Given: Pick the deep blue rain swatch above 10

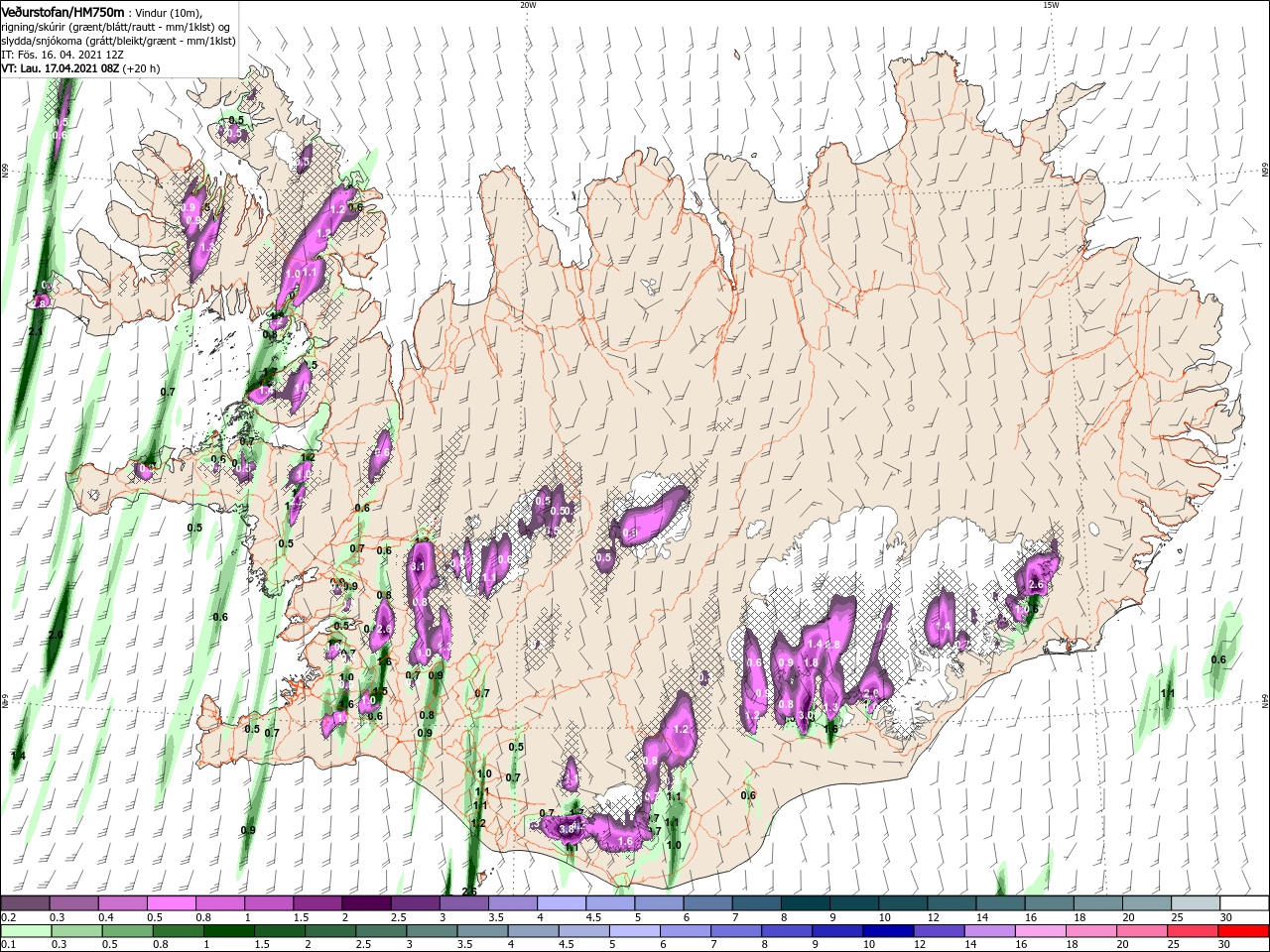Looking at the screenshot, I should 888,931.
